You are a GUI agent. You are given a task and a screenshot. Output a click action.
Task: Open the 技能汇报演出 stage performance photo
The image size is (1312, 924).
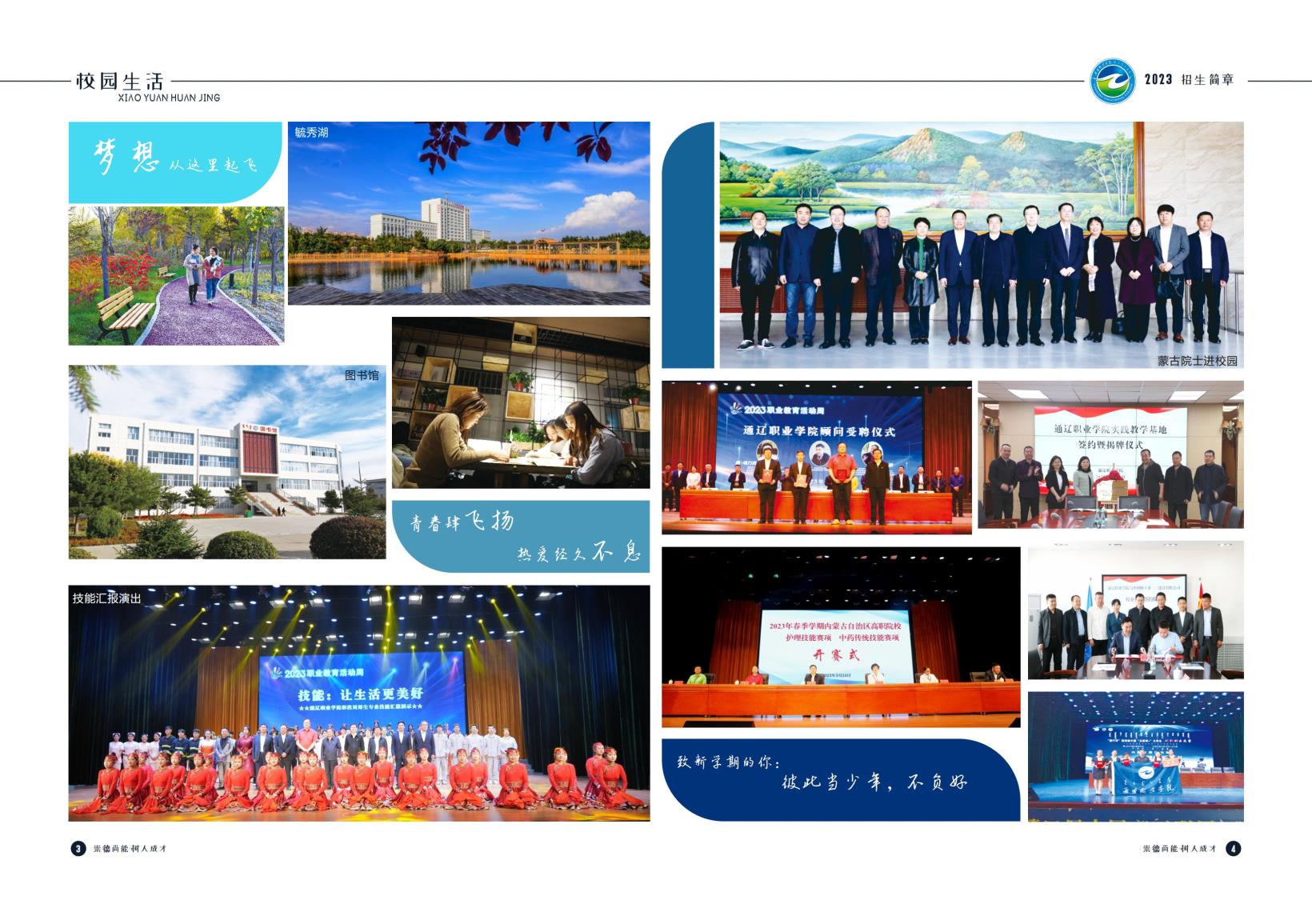[358, 703]
